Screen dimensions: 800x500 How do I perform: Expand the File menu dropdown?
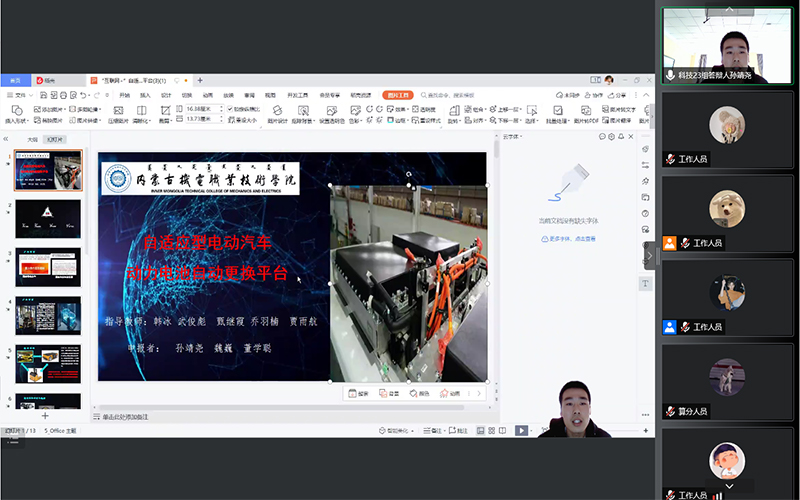(x=19, y=95)
